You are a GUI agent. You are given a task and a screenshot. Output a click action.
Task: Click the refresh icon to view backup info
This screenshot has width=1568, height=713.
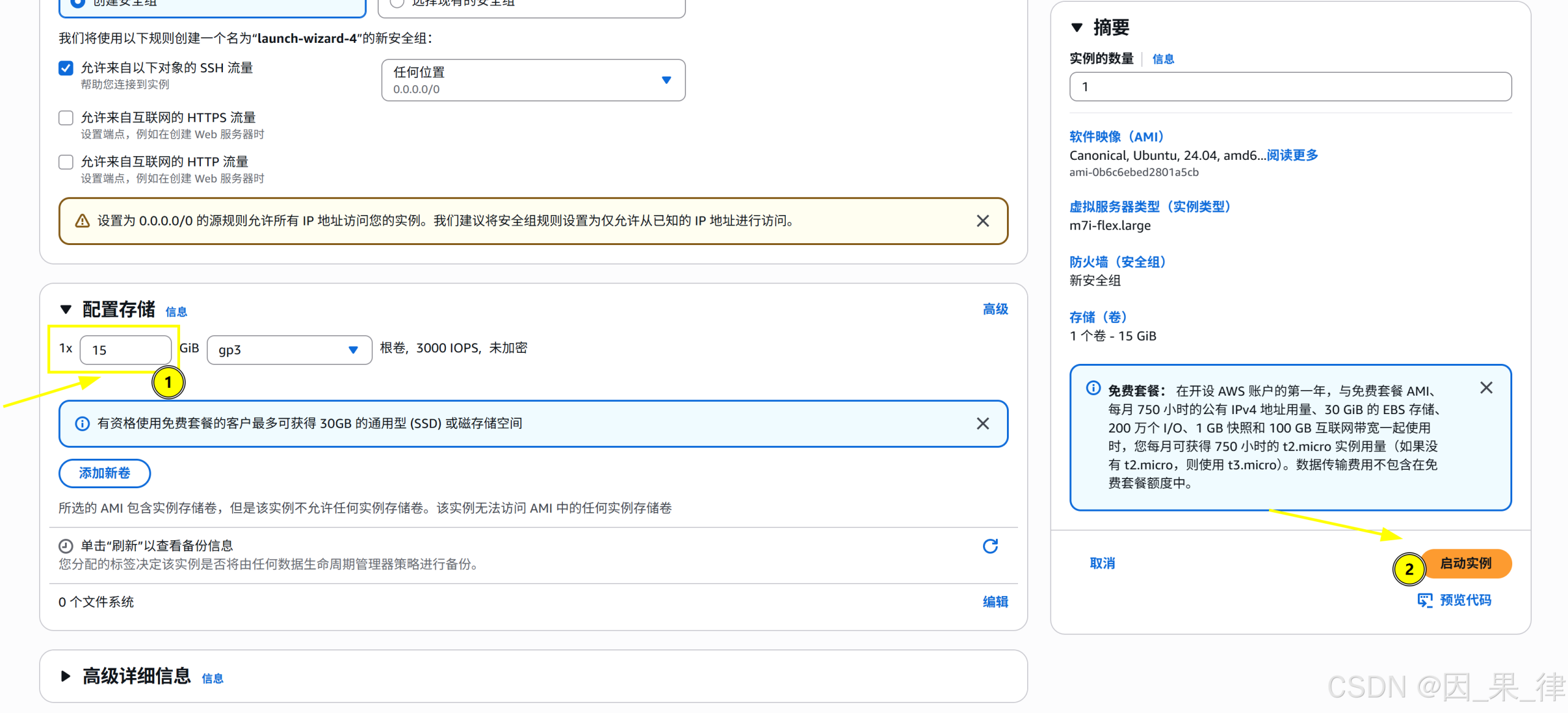tap(990, 546)
